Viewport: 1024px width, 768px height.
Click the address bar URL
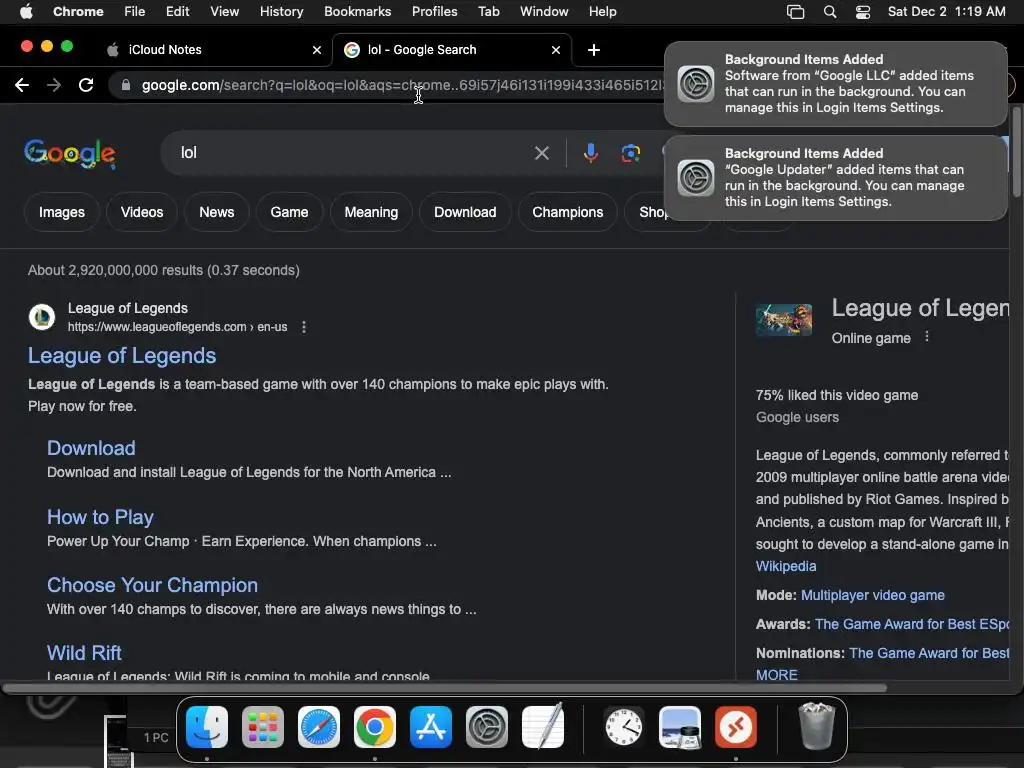(x=402, y=85)
